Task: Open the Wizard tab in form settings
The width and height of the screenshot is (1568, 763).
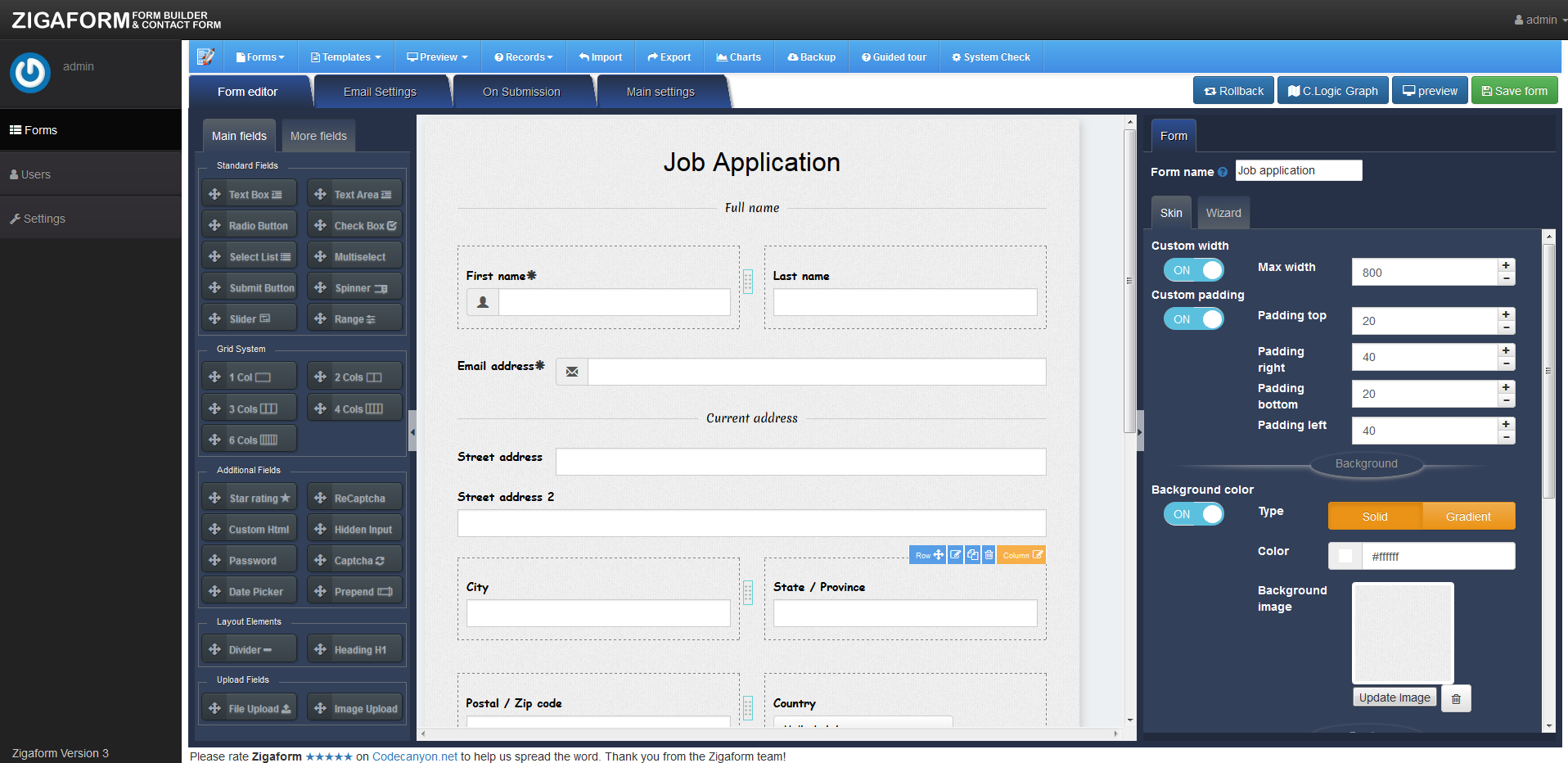Action: 1223,212
